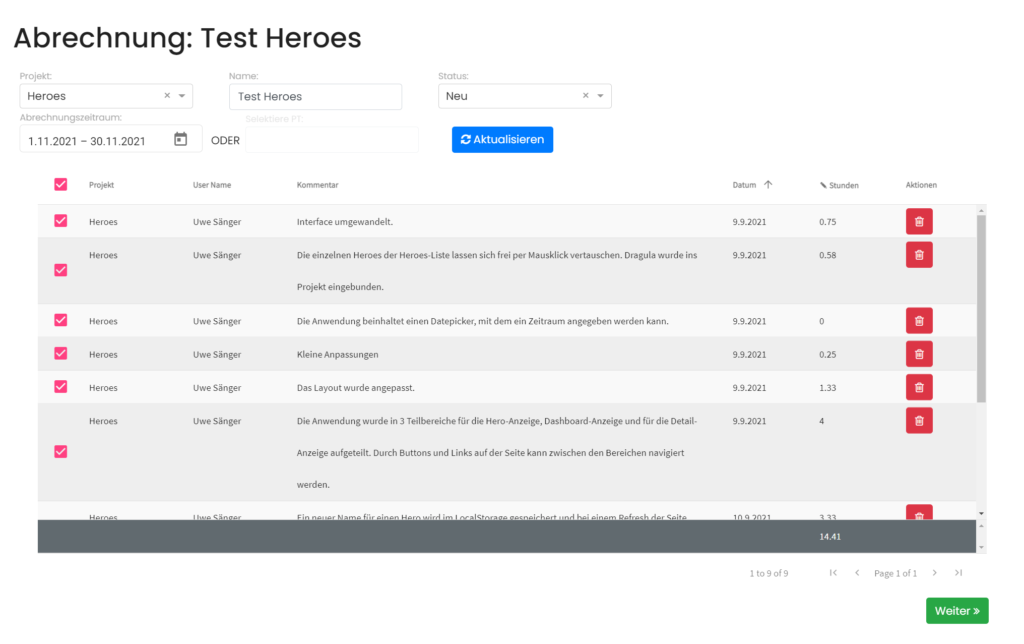Screen dimensions: 1024x644
Task: Toggle the select-all checkbox in table header
Action: 61,185
